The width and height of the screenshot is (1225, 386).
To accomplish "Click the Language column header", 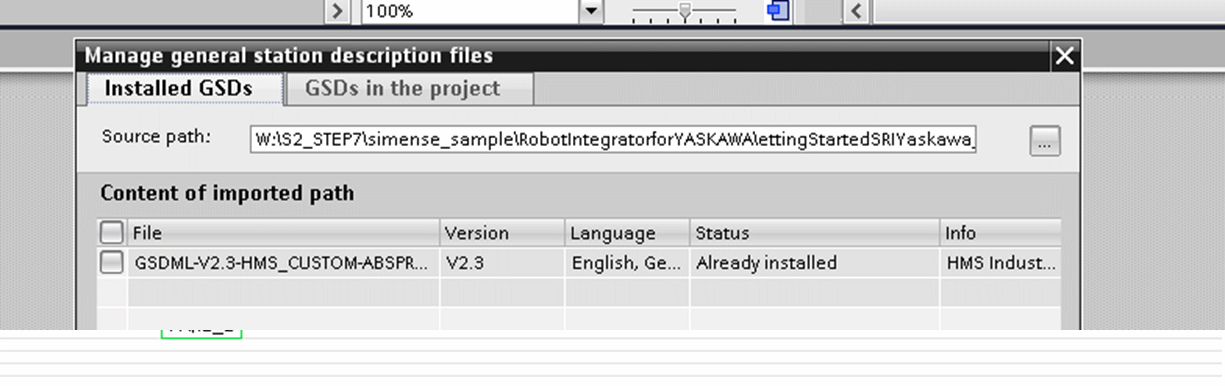I will pyautogui.click(x=627, y=233).
